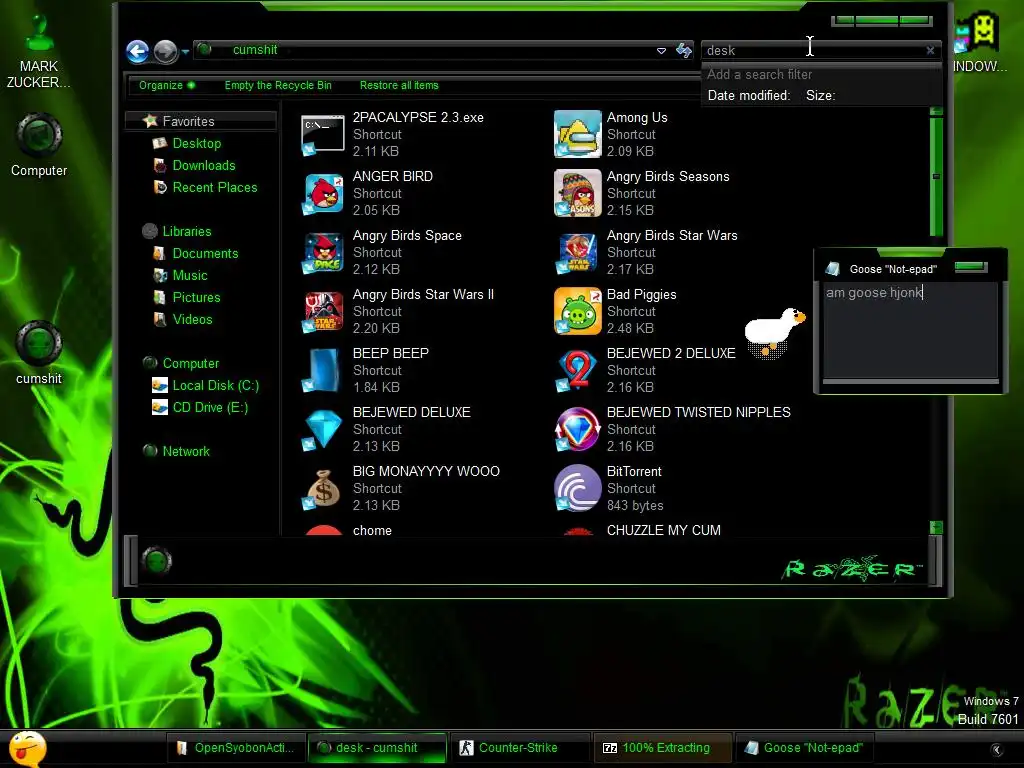Click the Start button smiley orb
Image resolution: width=1024 pixels, height=768 pixels.
[x=27, y=748]
